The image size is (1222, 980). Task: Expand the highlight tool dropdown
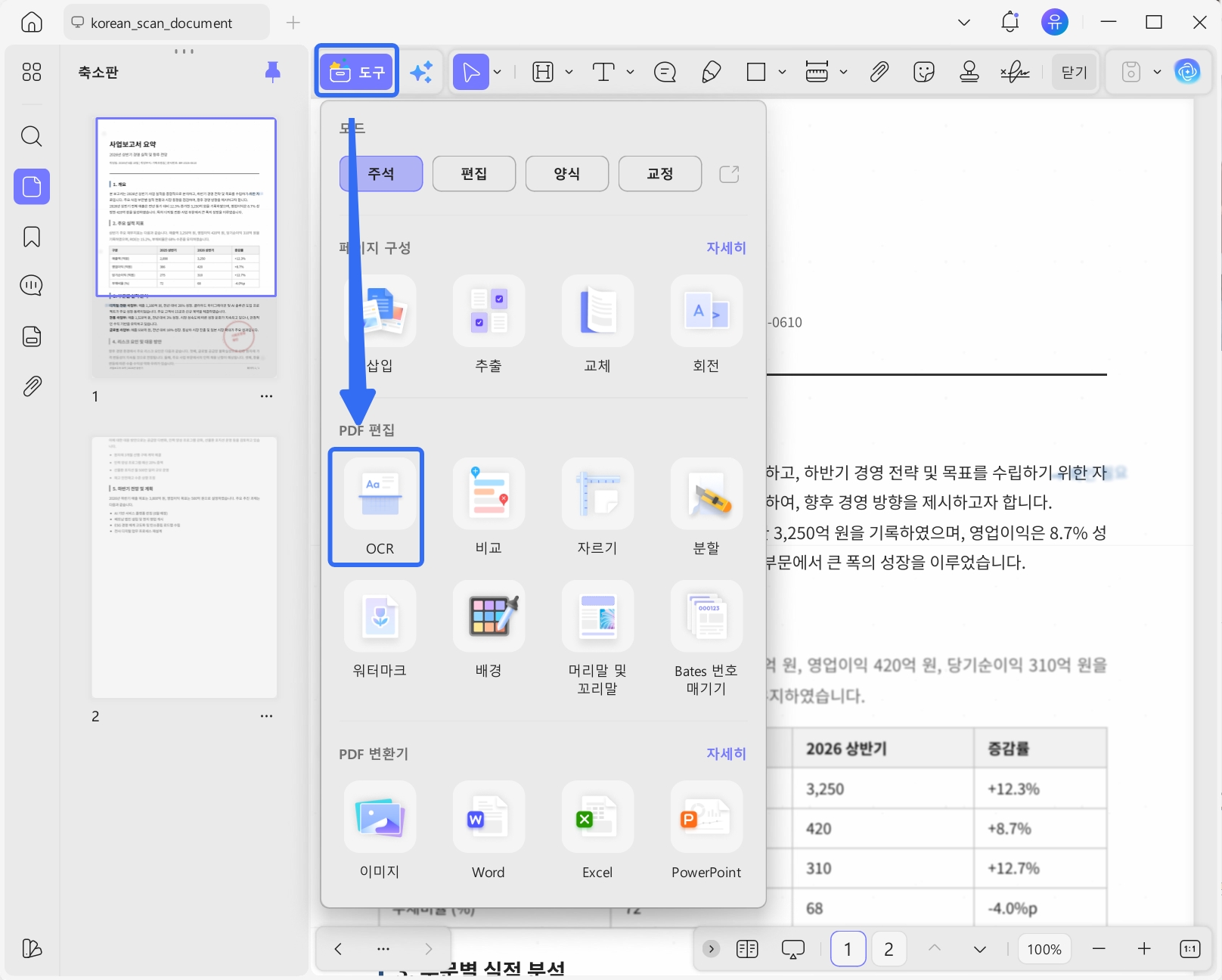pyautogui.click(x=569, y=72)
